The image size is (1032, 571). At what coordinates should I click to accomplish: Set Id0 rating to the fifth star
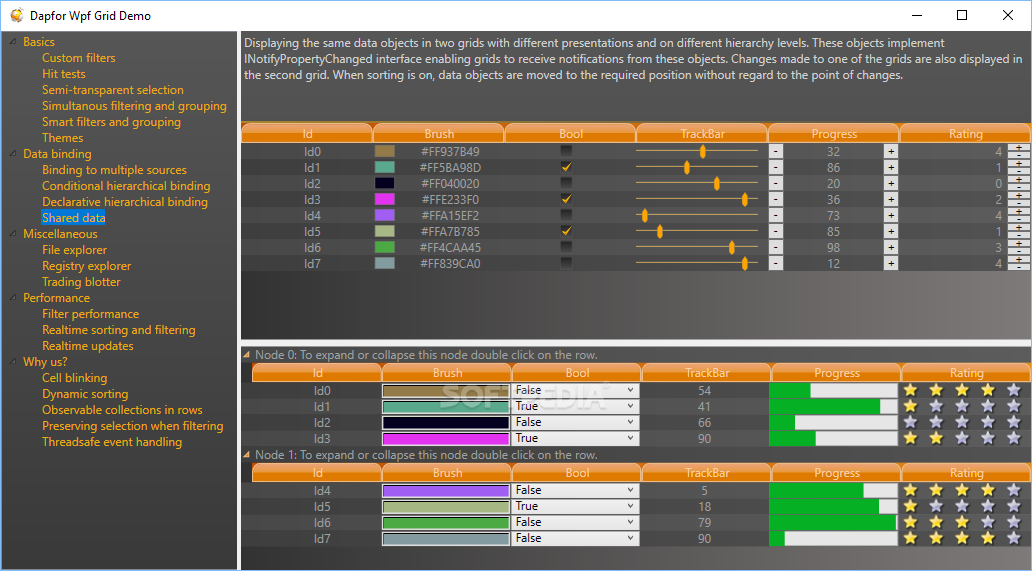[x=1014, y=390]
